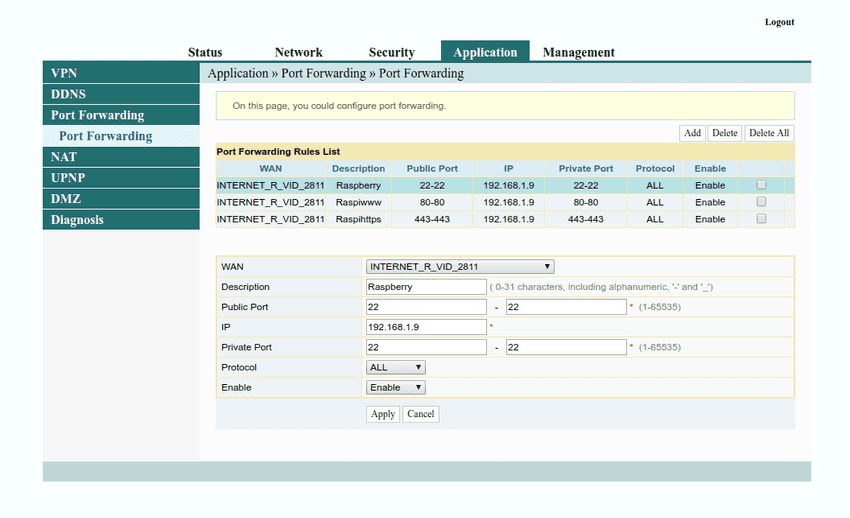Image resolution: width=850 pixels, height=518 pixels.
Task: Click Apply to save the rule
Action: click(x=383, y=414)
